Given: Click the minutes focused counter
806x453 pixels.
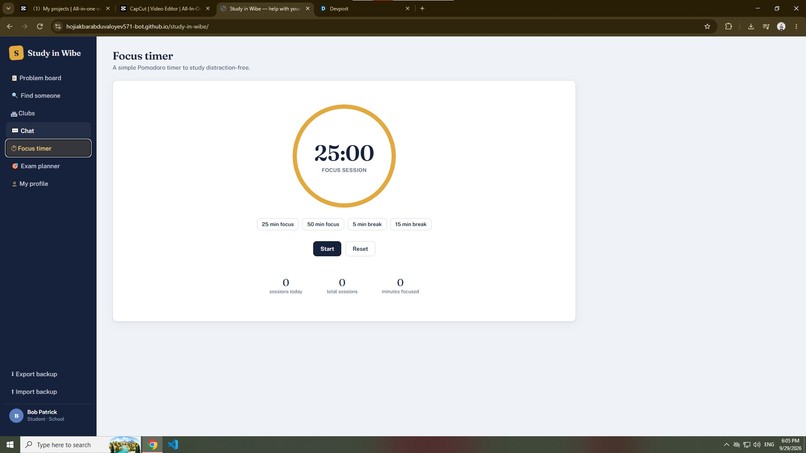Looking at the screenshot, I should (400, 286).
